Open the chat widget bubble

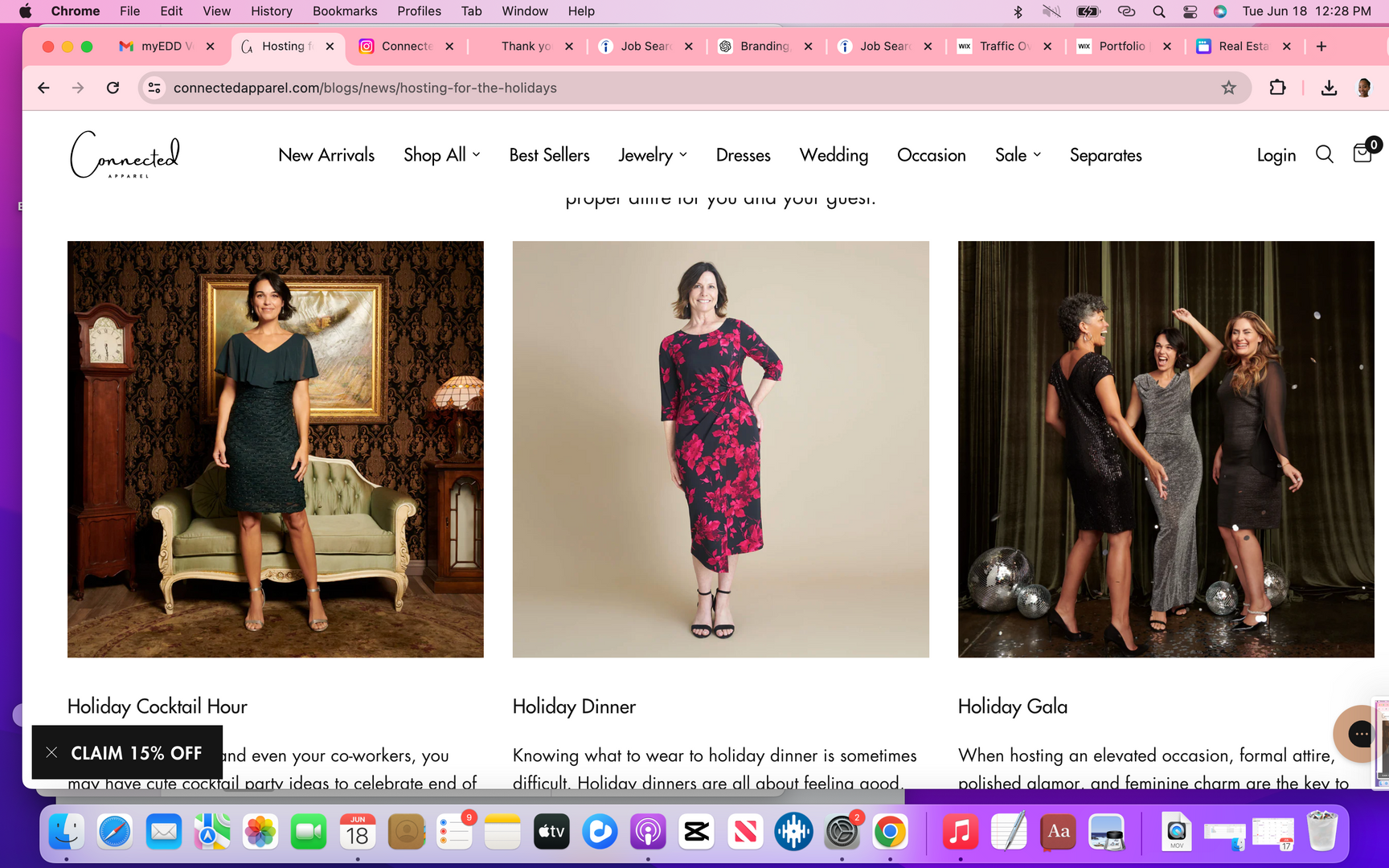pyautogui.click(x=1358, y=733)
